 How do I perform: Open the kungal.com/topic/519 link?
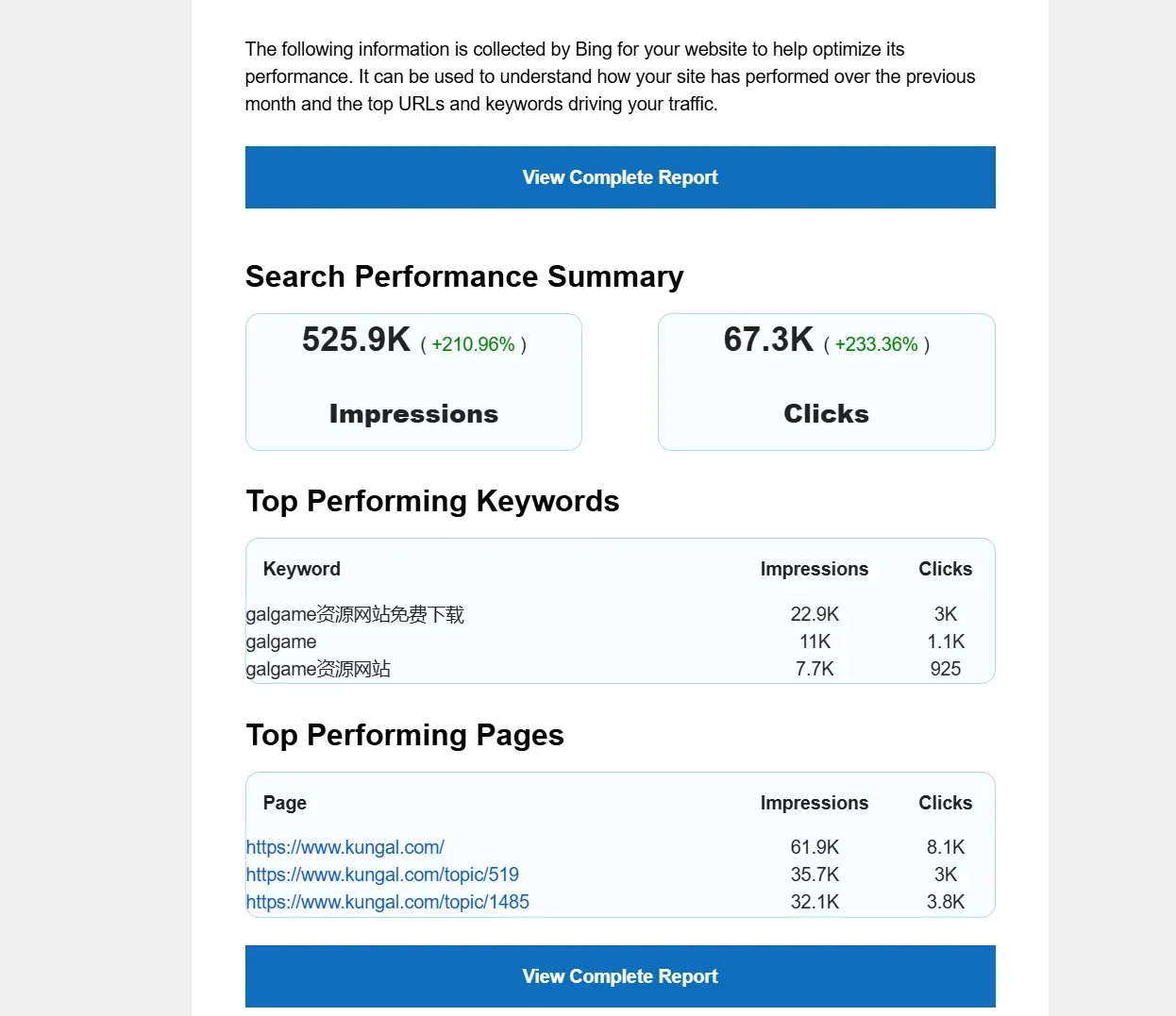(x=382, y=874)
